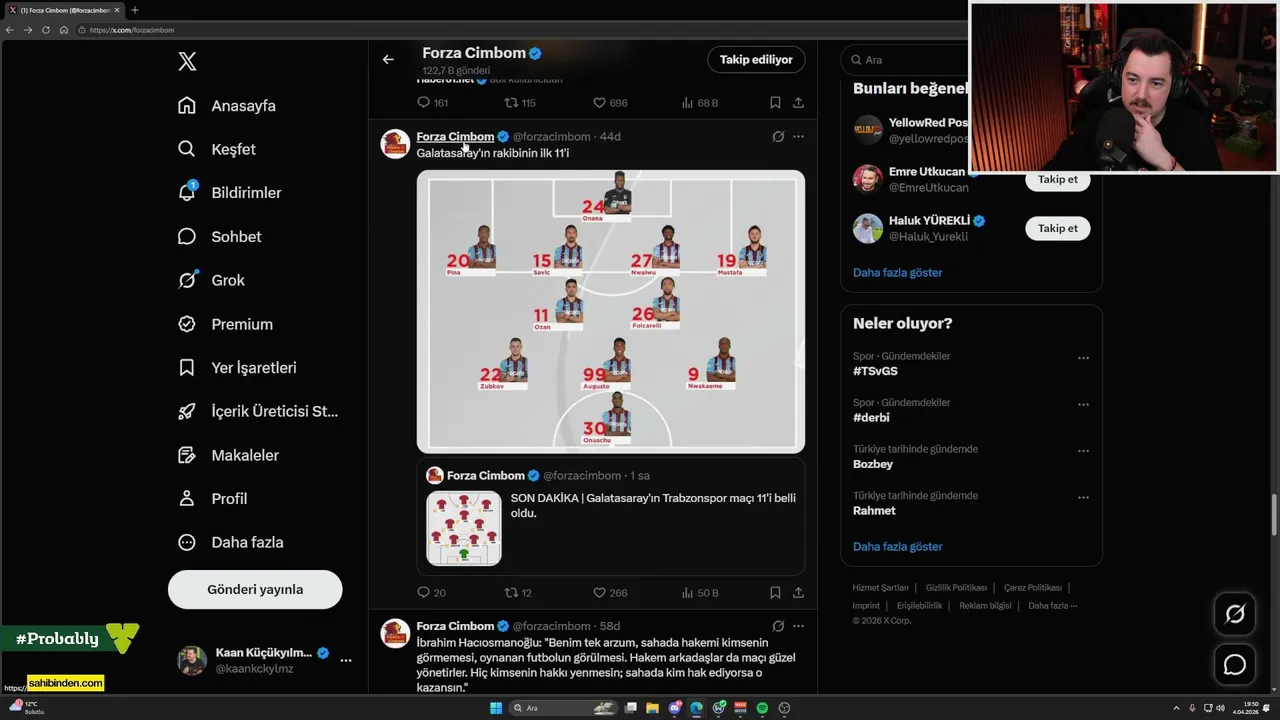Viewport: 1280px width, 720px height.
Task: Open more options on the lineup post
Action: tap(798, 136)
